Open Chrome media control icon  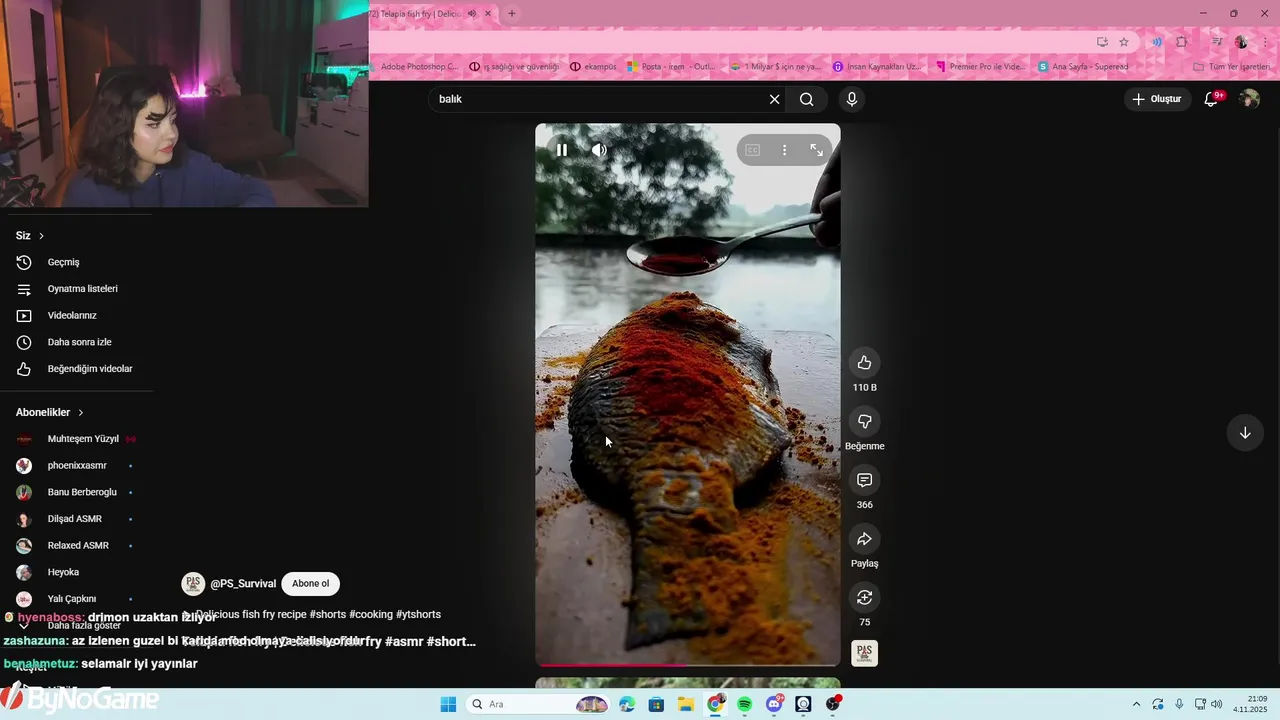1217,42
